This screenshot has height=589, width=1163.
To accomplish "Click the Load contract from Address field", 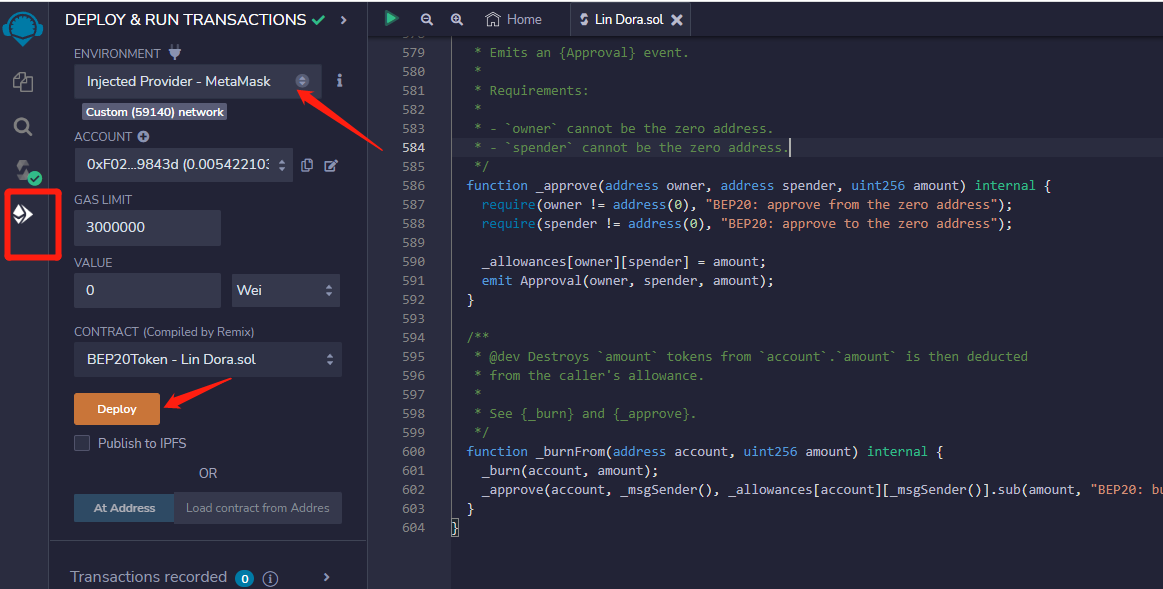I will (x=258, y=508).
